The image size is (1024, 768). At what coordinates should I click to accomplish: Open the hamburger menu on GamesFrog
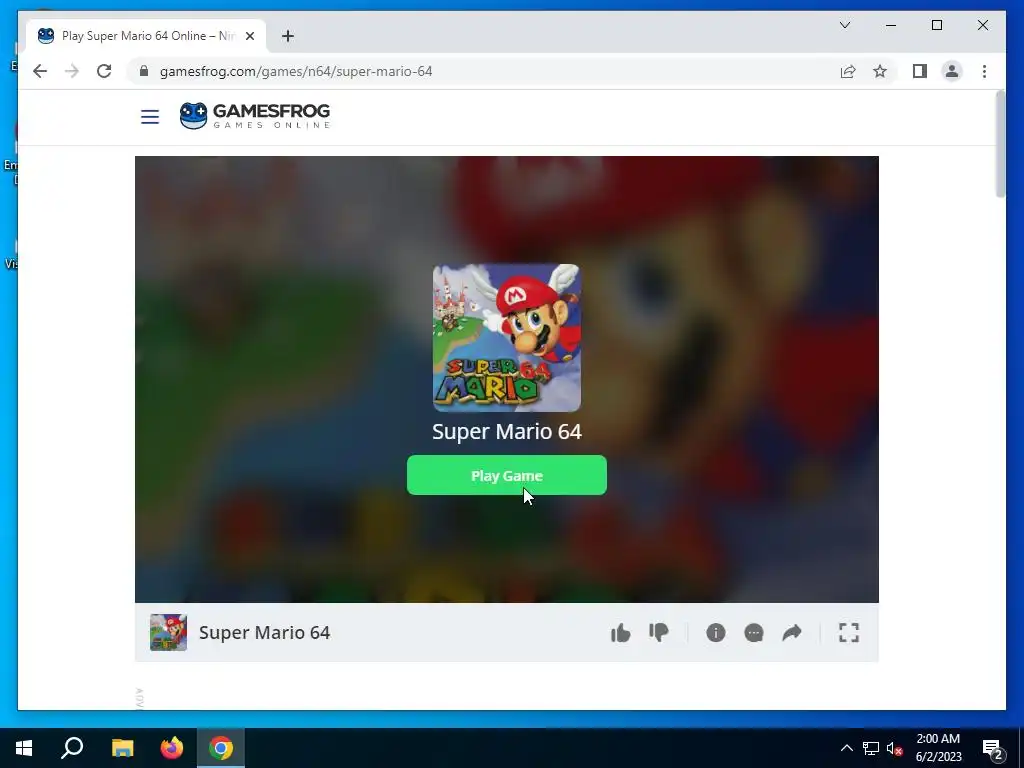[x=150, y=117]
